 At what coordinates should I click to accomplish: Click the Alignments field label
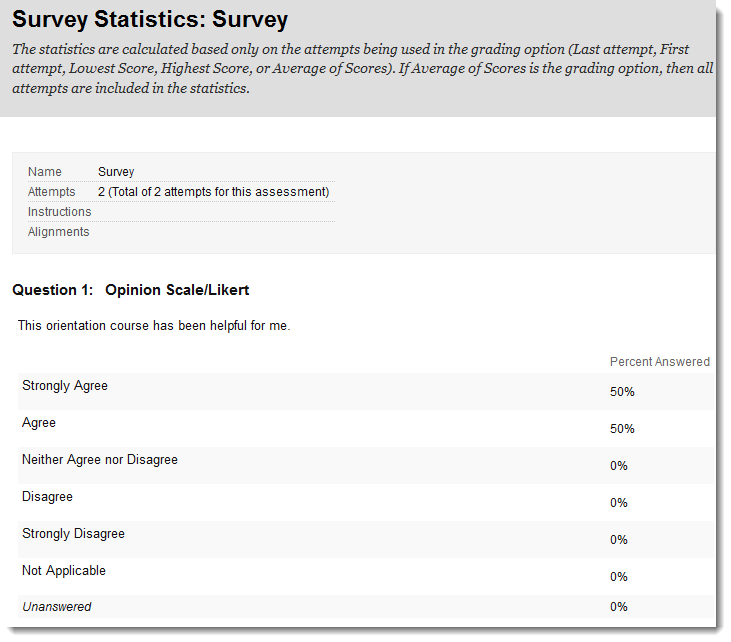58,232
